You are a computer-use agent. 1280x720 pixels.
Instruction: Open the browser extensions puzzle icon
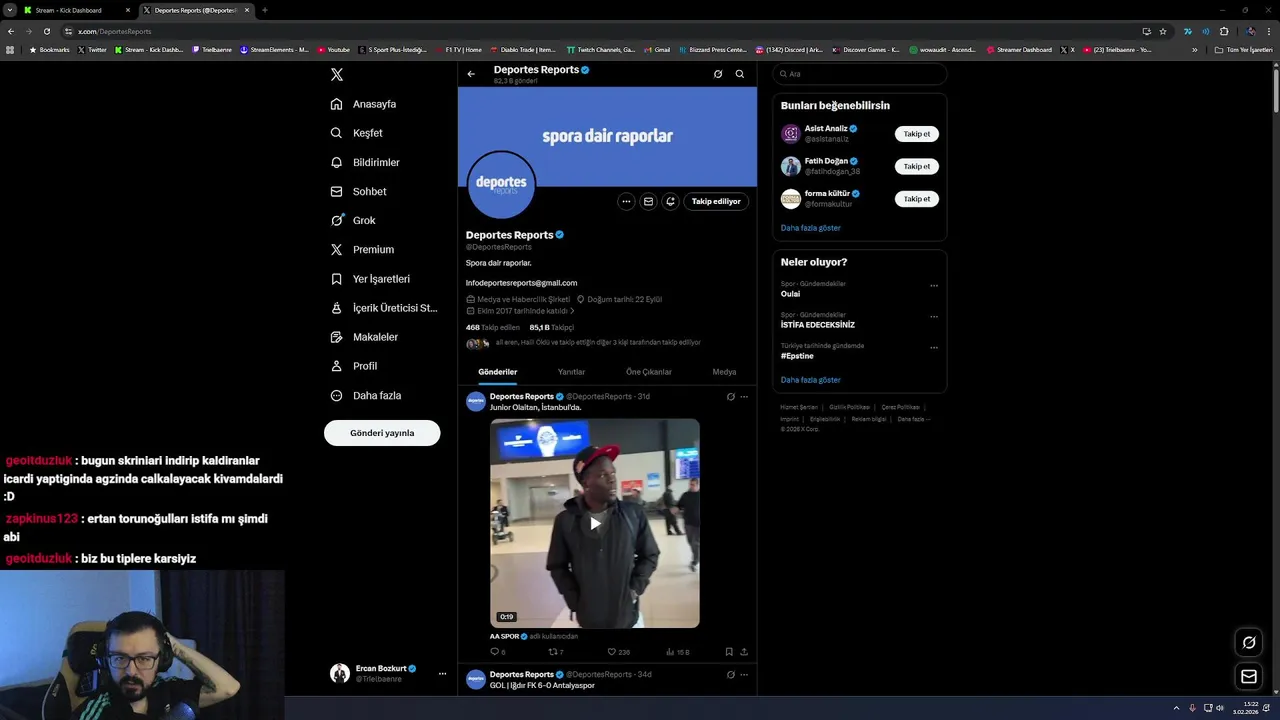pos(1224,31)
